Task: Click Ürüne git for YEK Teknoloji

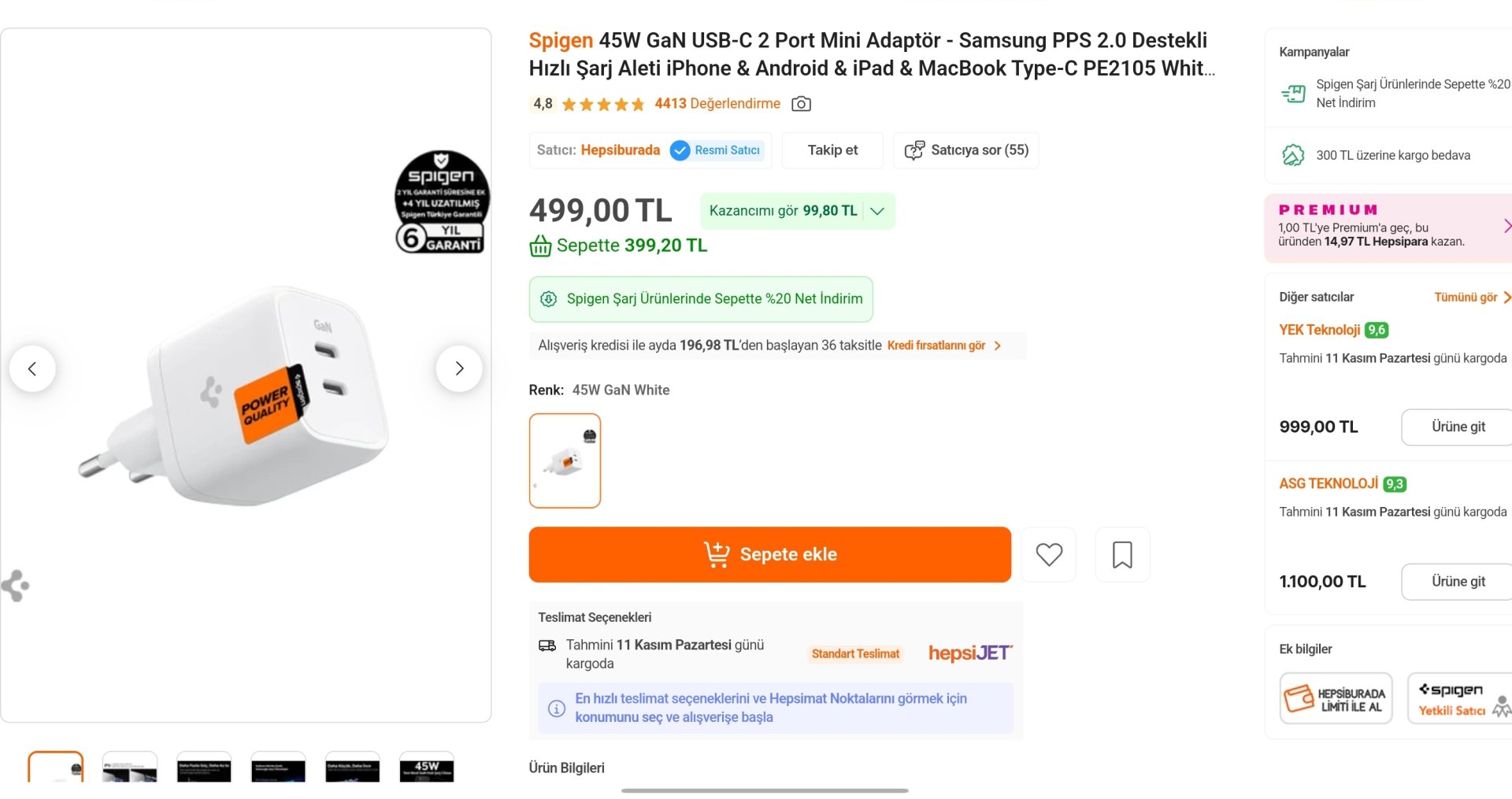Action: pos(1458,427)
